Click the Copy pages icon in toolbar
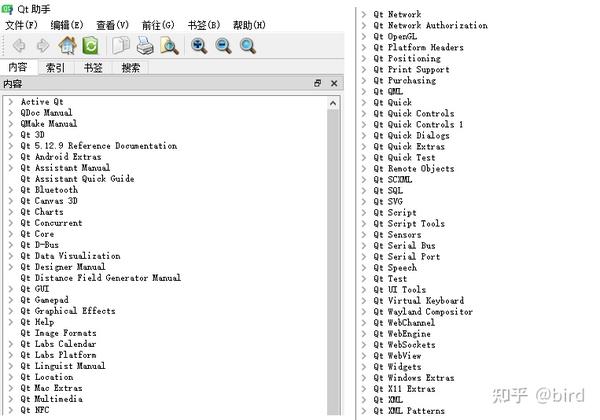Viewport: 600px width, 420px height. coord(121,46)
